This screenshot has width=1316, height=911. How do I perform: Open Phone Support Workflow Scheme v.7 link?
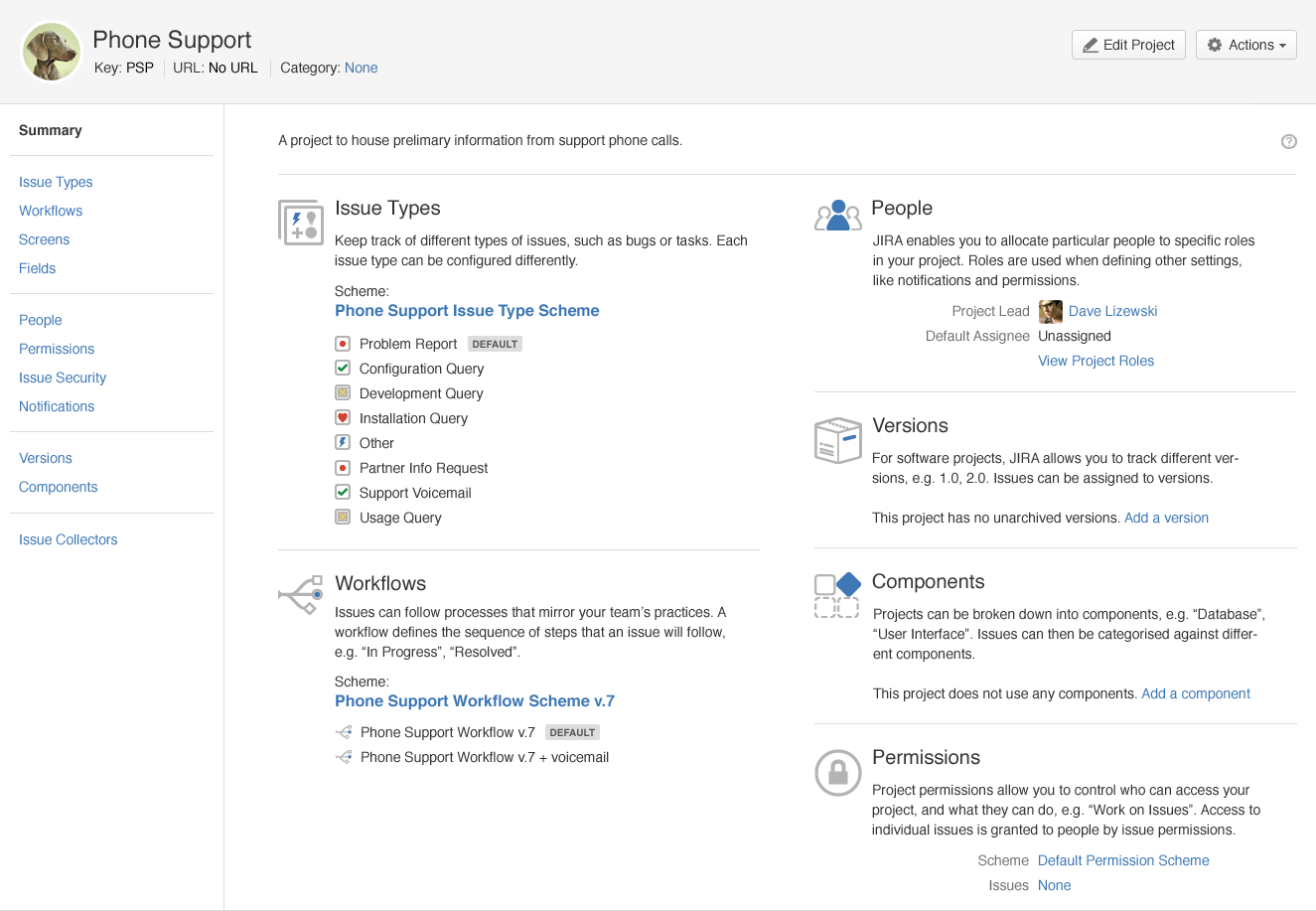point(475,700)
